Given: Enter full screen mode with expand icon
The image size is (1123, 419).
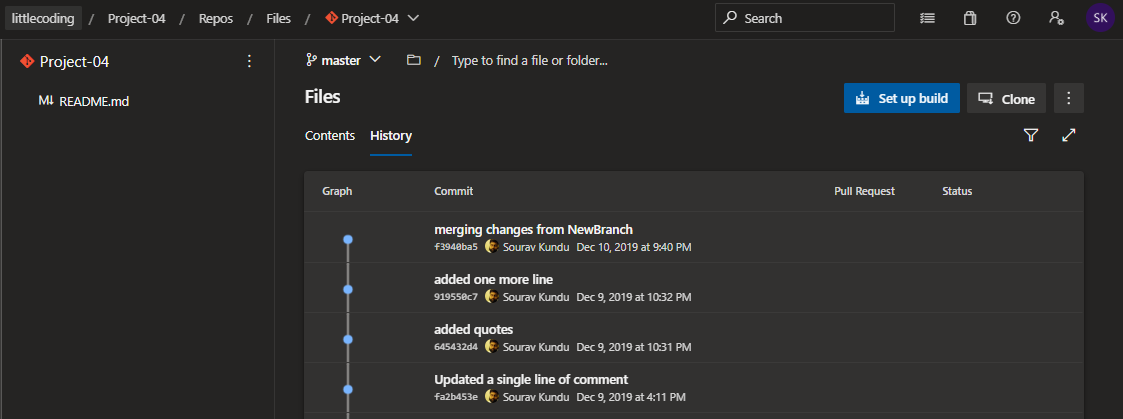Looking at the screenshot, I should click(1068, 135).
